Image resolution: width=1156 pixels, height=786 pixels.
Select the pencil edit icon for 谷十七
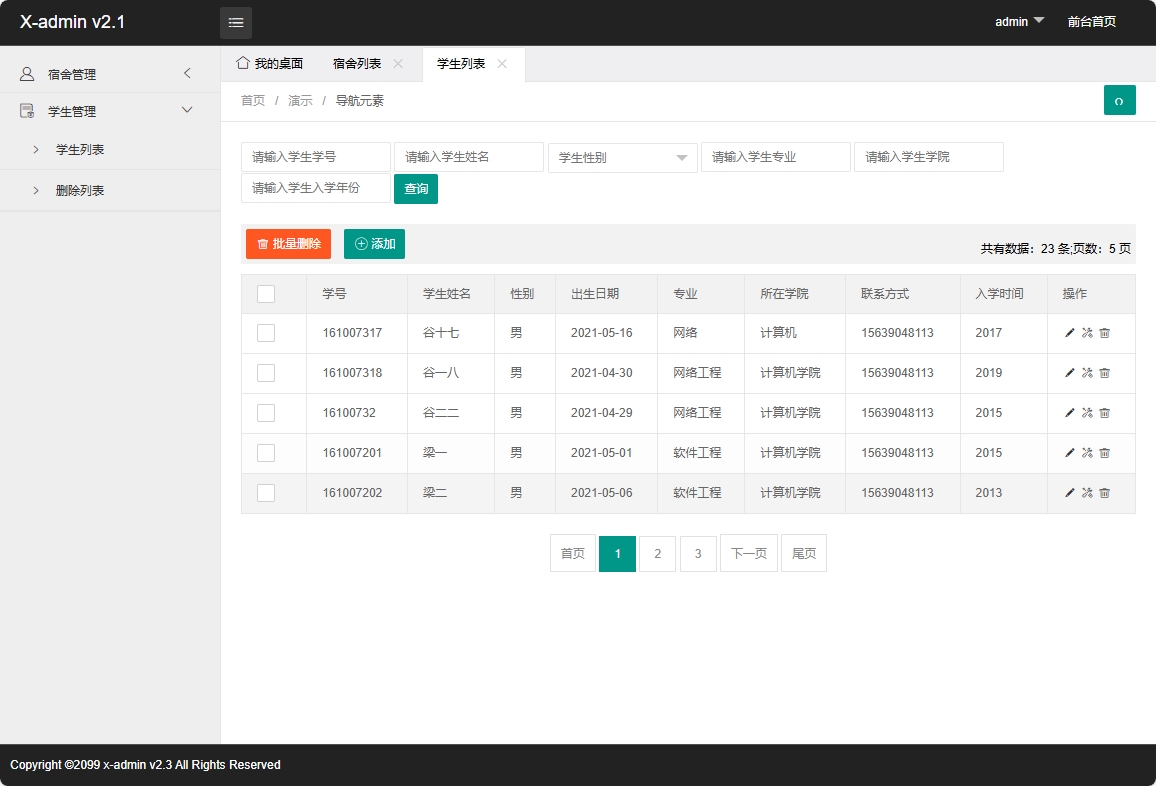(x=1069, y=333)
